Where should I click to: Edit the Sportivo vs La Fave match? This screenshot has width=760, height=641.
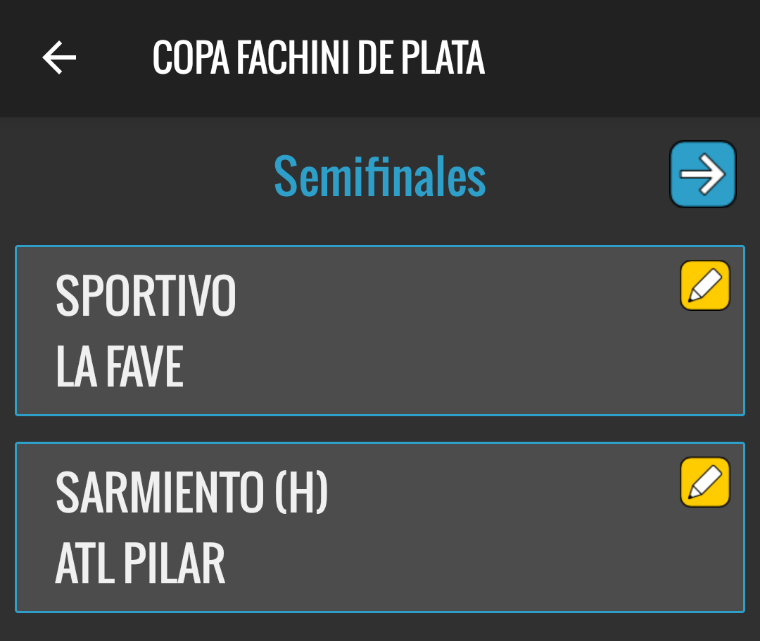(x=705, y=286)
